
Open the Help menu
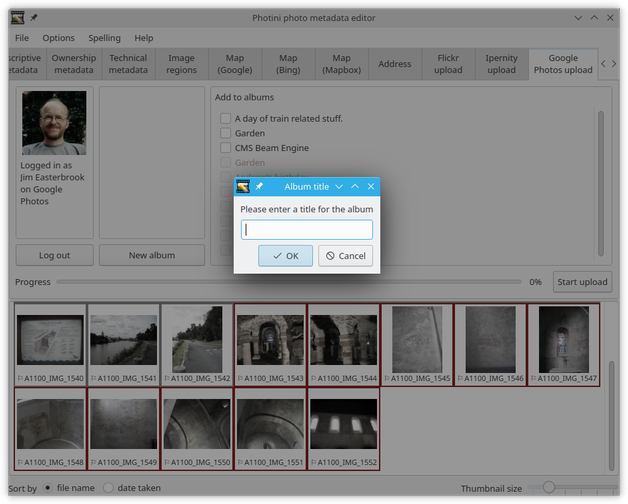pyautogui.click(x=144, y=38)
